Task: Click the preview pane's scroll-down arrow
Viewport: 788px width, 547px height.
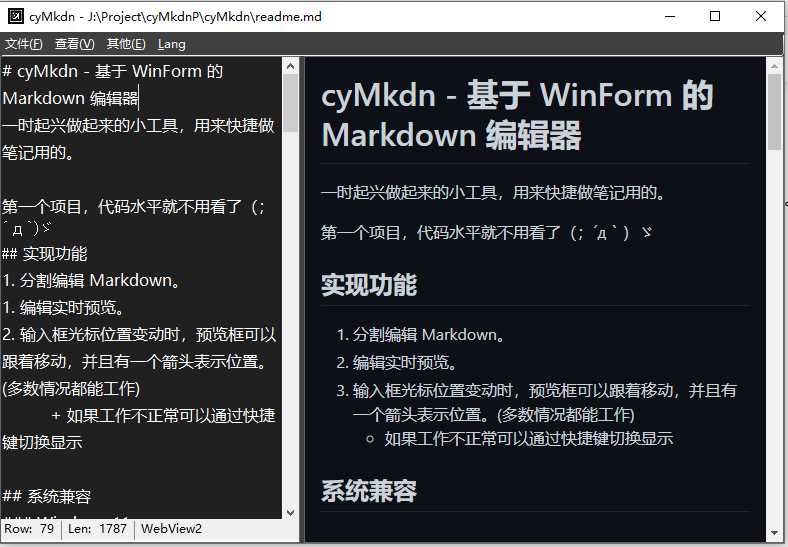Action: click(774, 537)
